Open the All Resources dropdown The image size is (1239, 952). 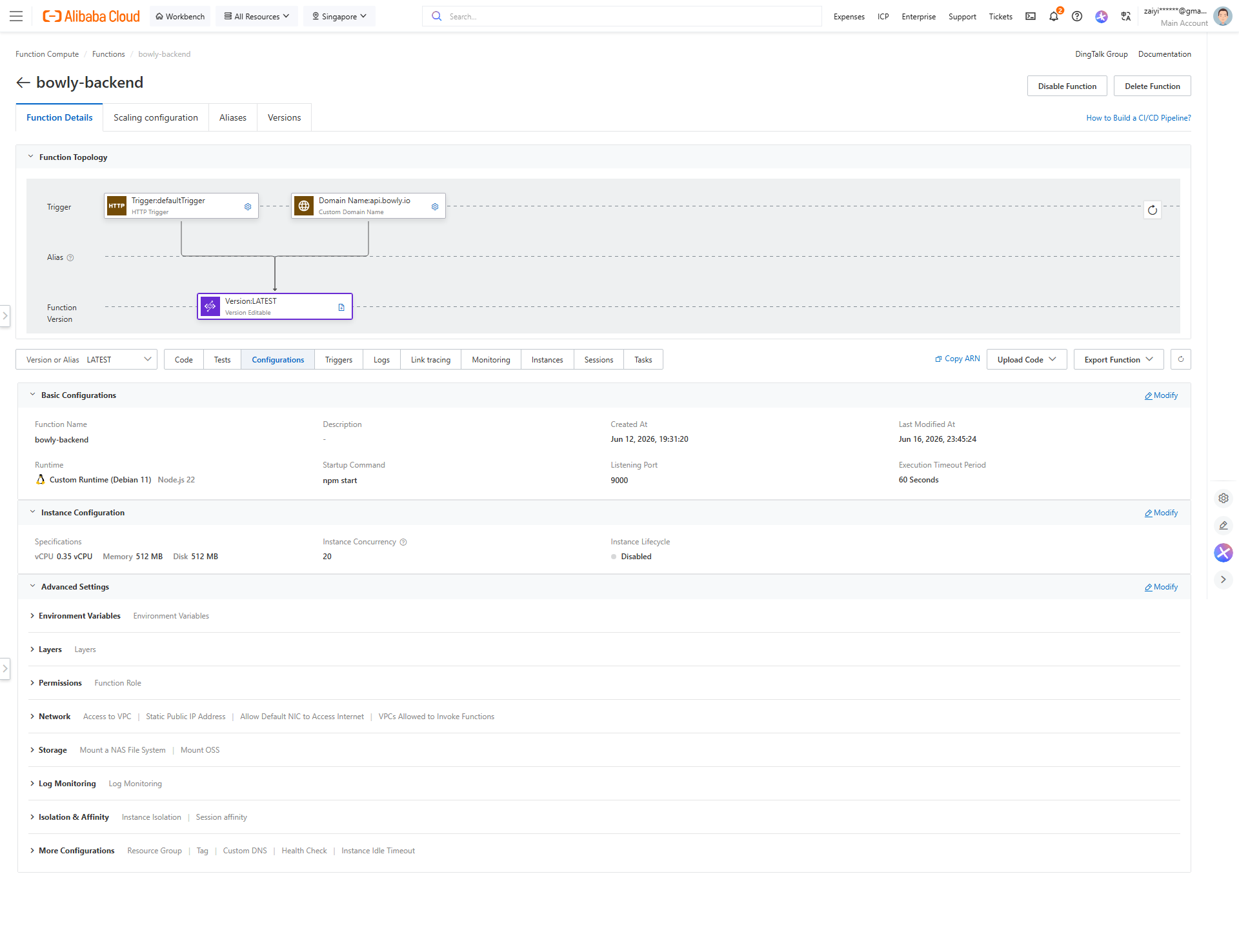click(x=257, y=16)
